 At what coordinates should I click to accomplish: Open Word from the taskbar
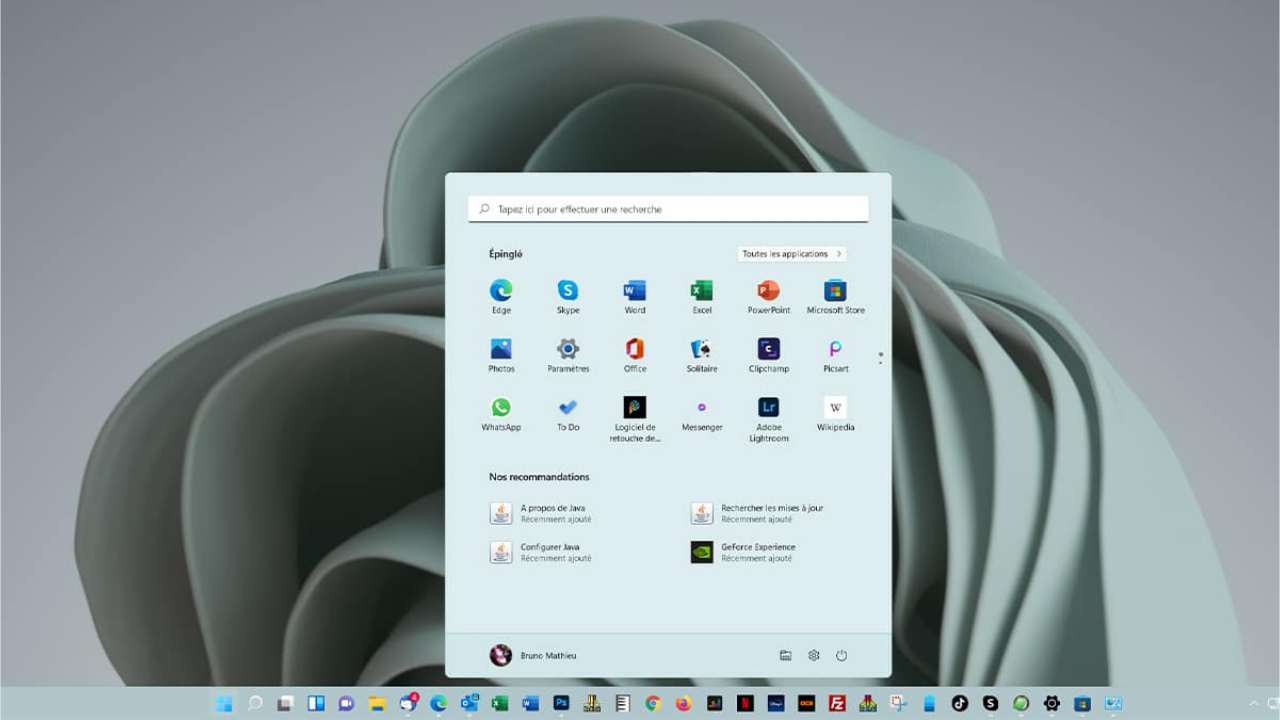530,703
